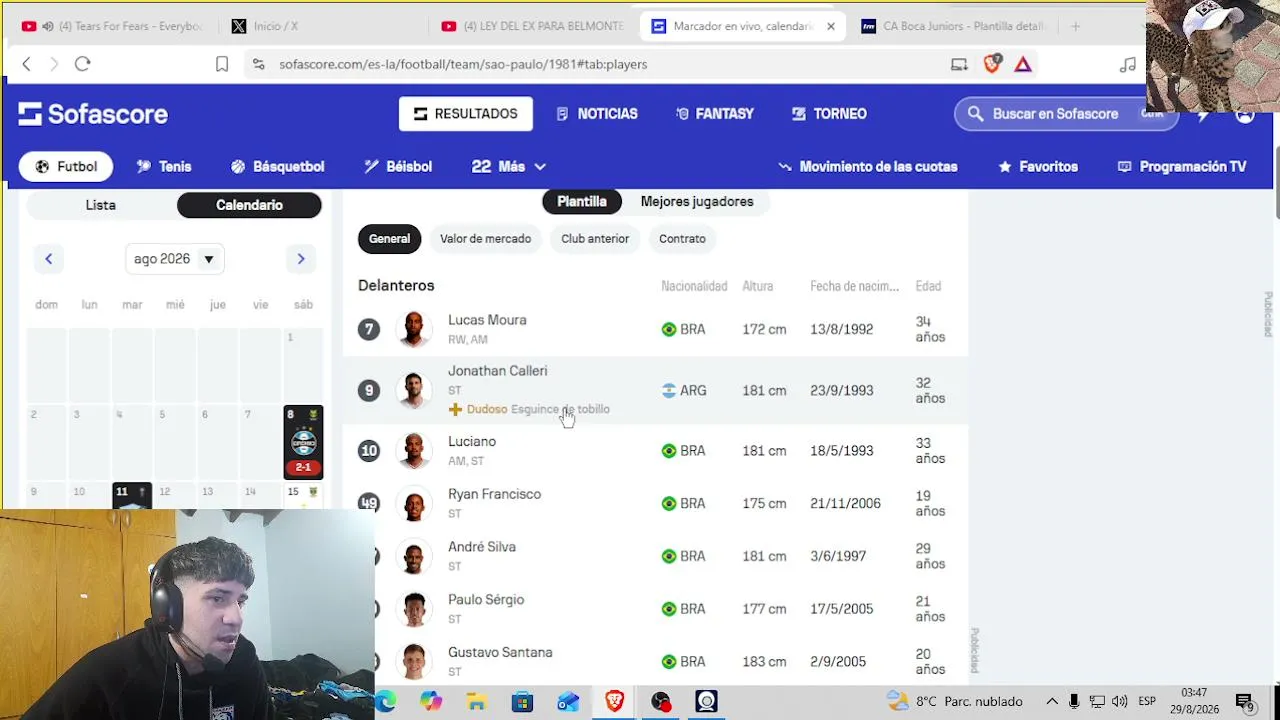The height and width of the screenshot is (720, 1280).
Task: Open Copilot from the taskbar
Action: [x=431, y=701]
